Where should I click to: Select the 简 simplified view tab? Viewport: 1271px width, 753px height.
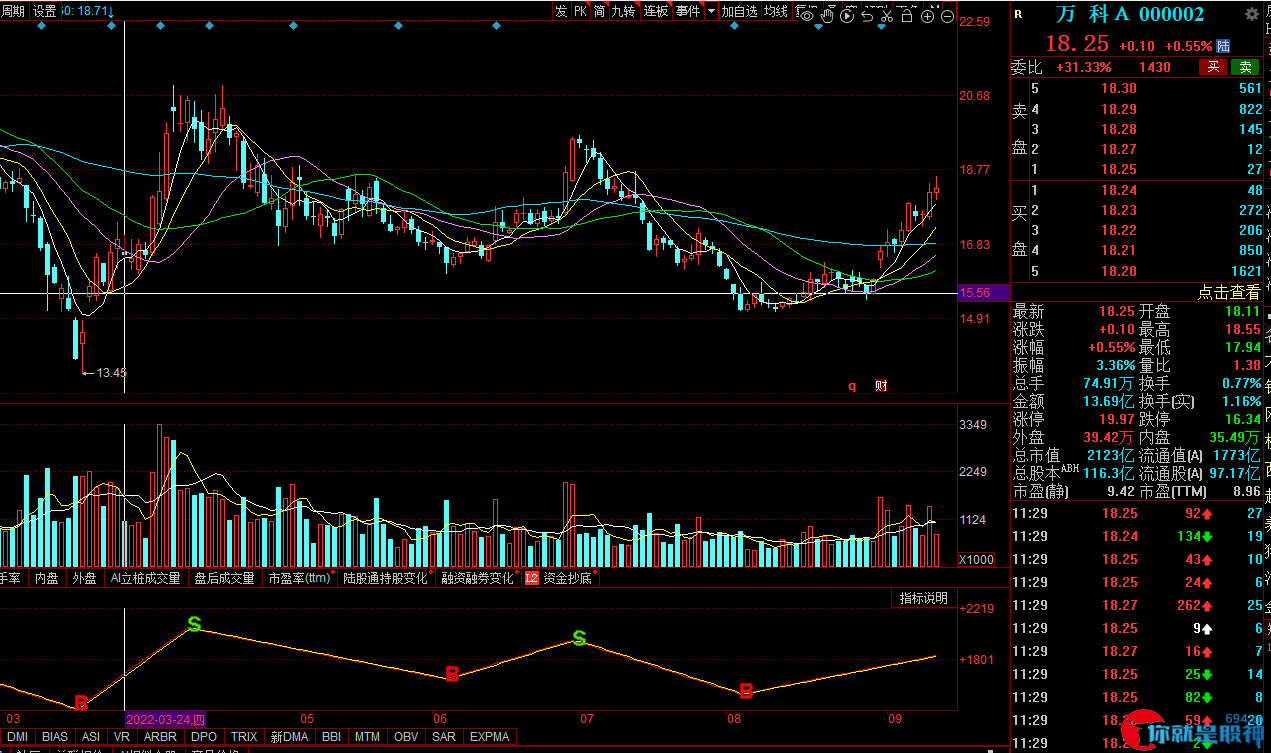coord(599,11)
